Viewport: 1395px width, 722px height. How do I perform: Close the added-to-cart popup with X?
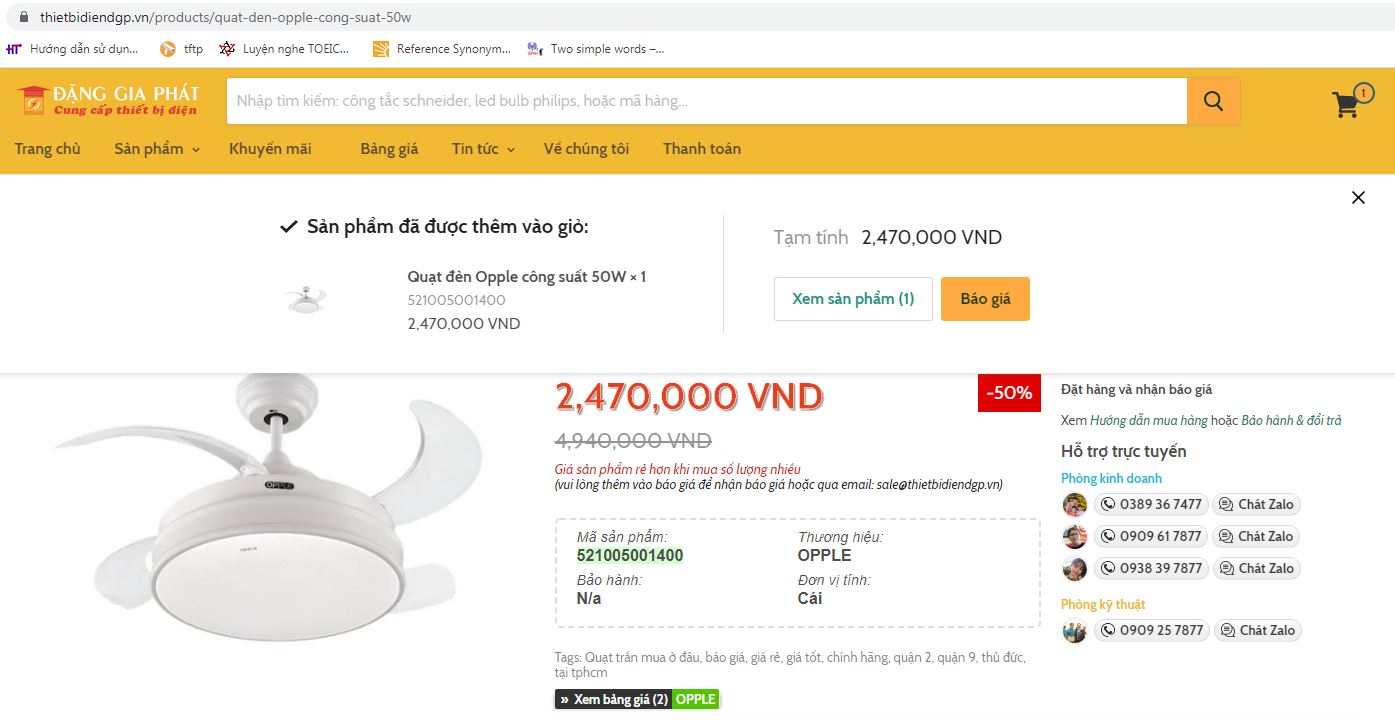click(1358, 198)
